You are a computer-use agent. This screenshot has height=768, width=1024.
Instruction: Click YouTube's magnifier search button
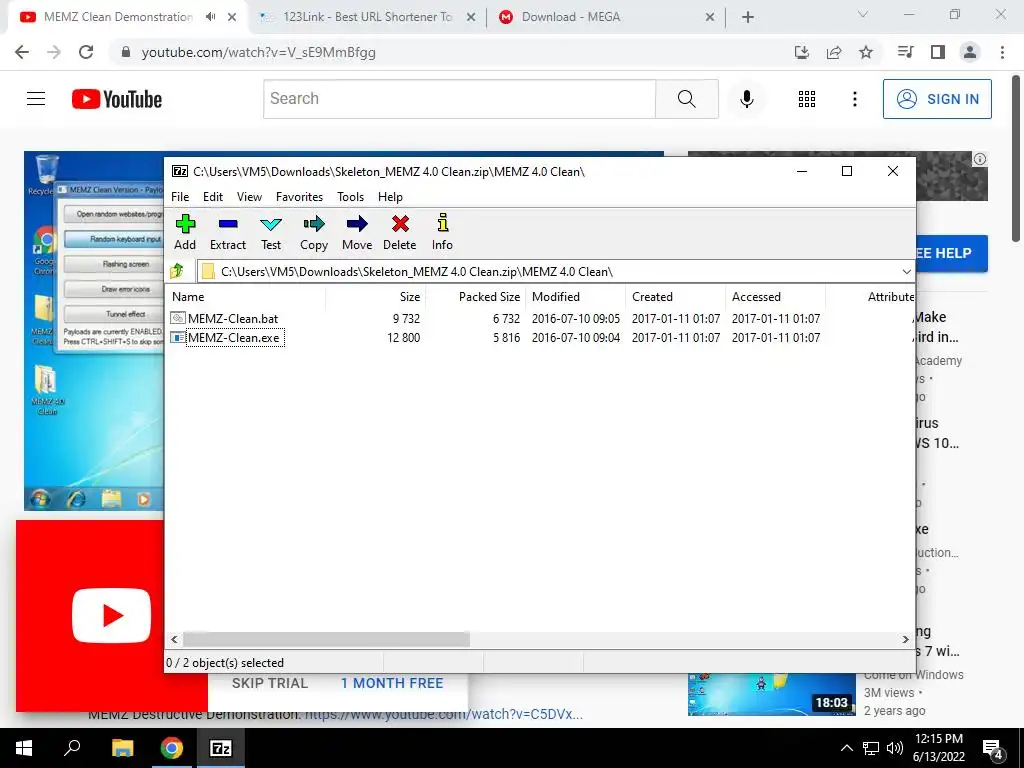point(686,99)
